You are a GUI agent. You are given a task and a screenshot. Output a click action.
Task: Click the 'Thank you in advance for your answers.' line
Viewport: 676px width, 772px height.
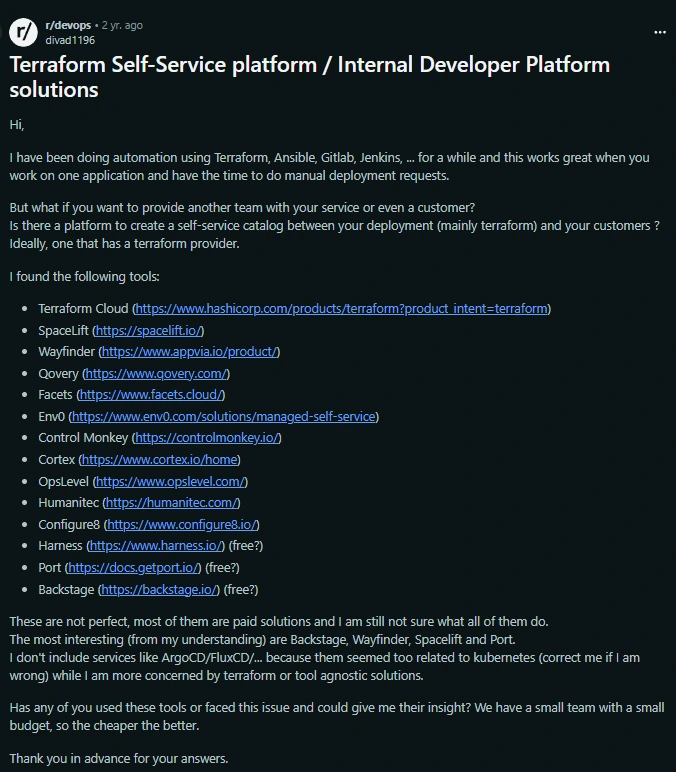pos(119,758)
